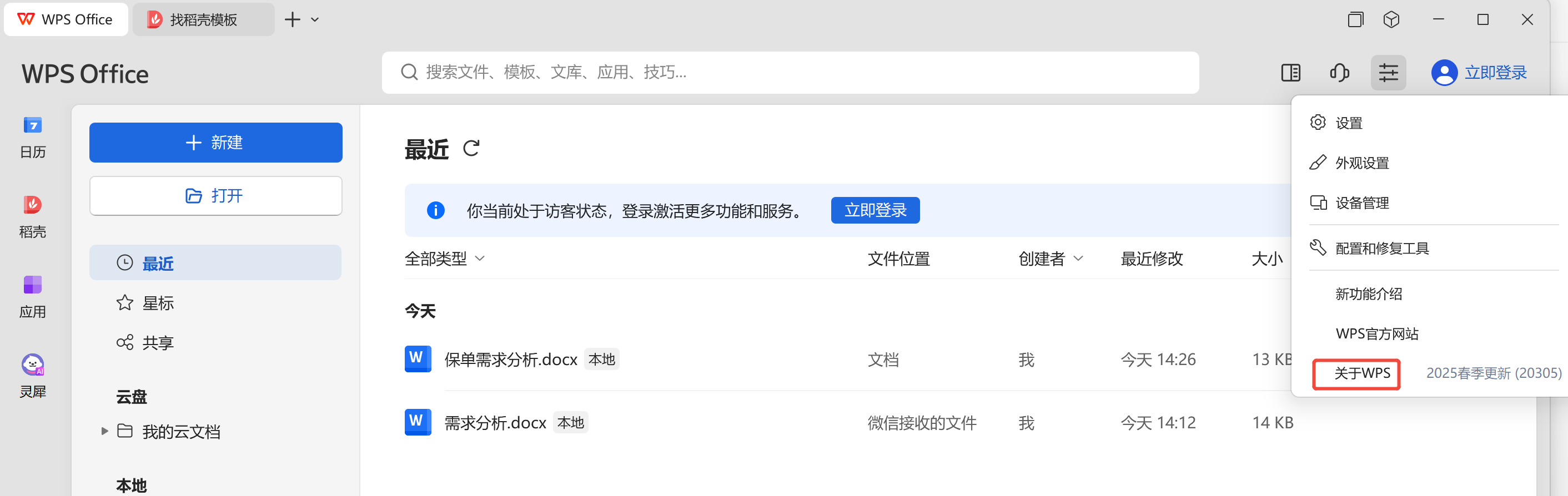The width and height of the screenshot is (1568, 496).
Task: Open file 保单需求分析.docx
Action: tap(511, 359)
